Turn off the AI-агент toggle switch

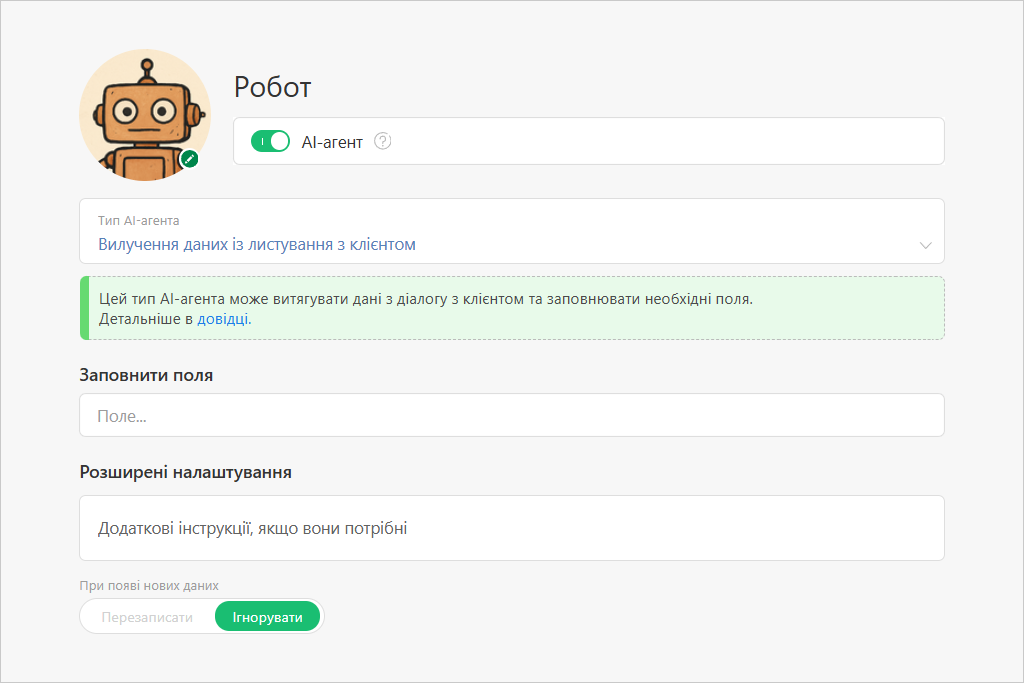point(270,141)
